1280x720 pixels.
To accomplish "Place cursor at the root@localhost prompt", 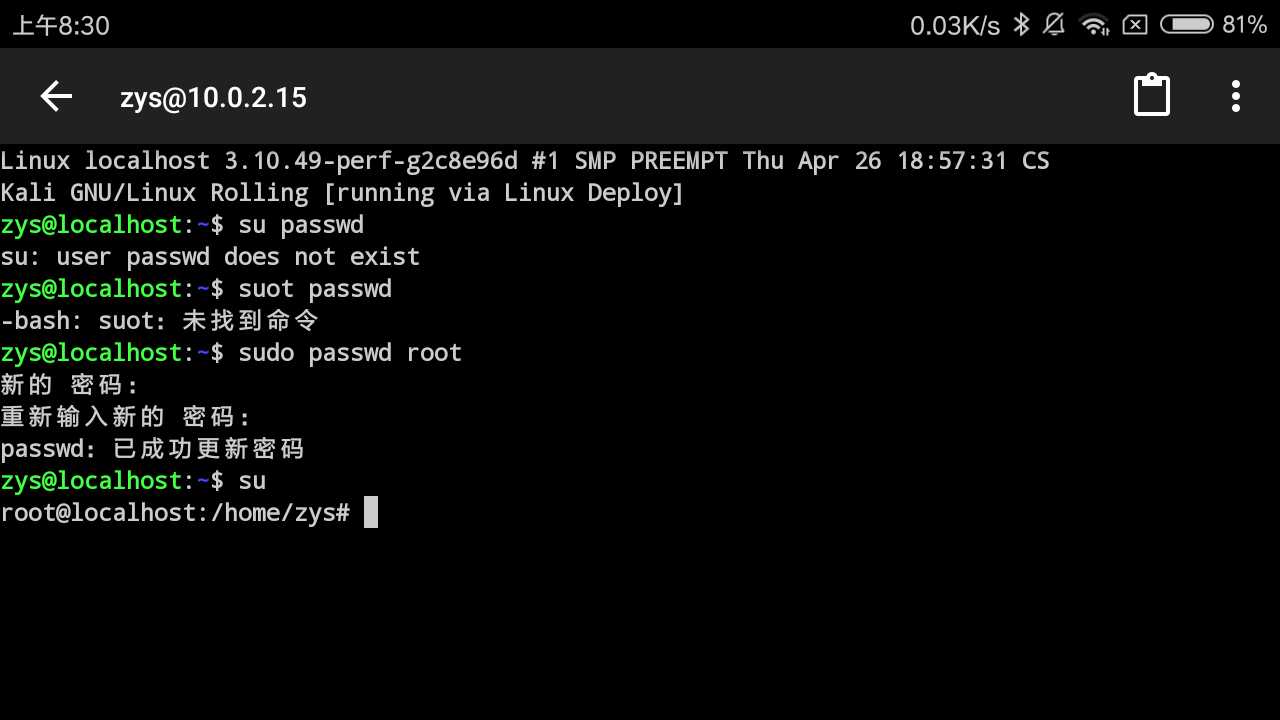I will [x=175, y=513].
